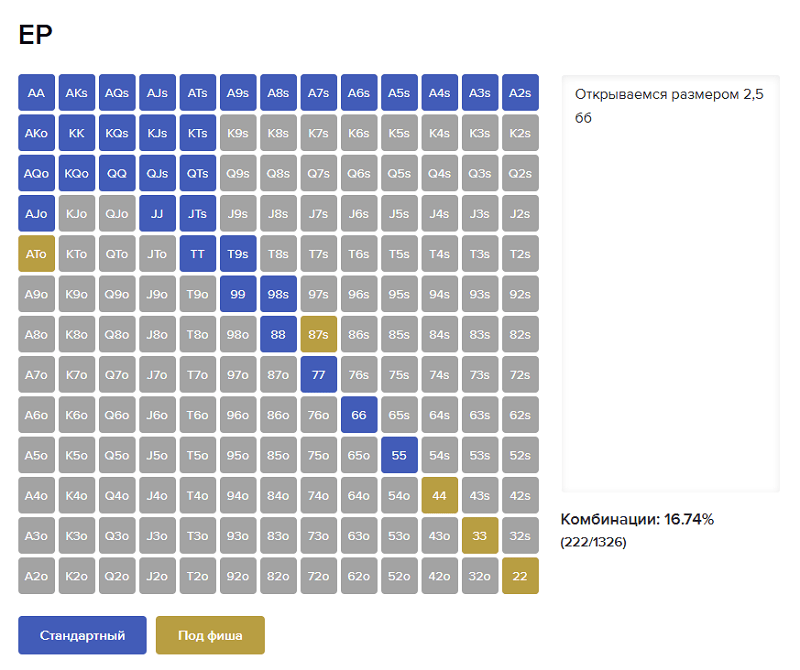Click the gray A2o hand cell

(x=36, y=576)
